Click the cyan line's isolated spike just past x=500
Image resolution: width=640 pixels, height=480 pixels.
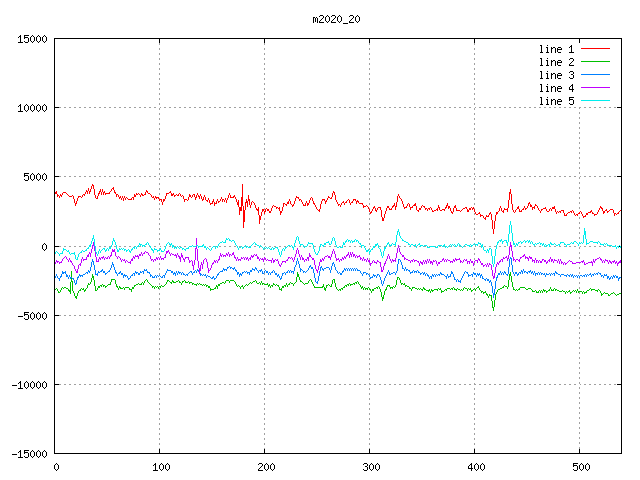coord(584,236)
